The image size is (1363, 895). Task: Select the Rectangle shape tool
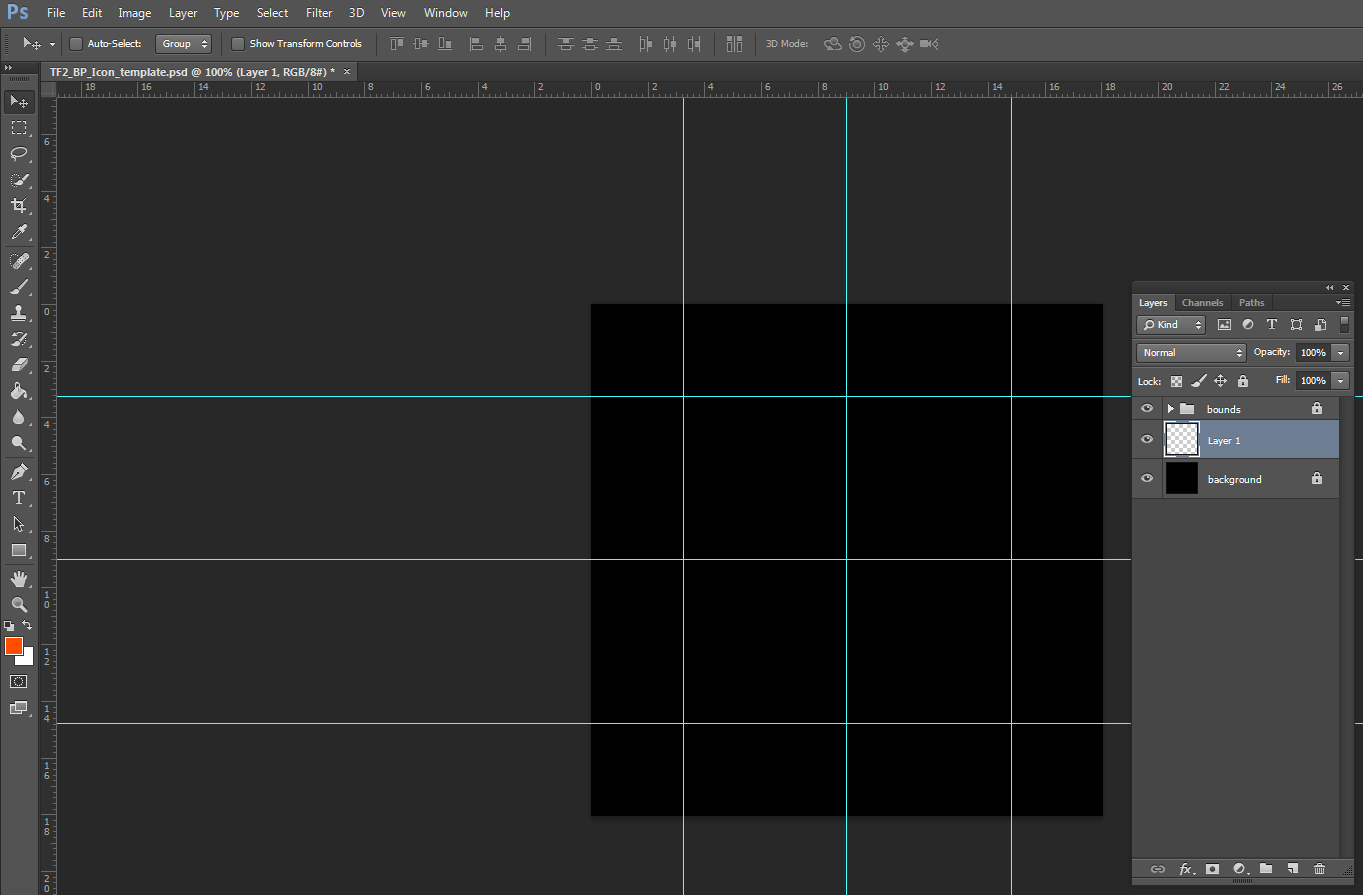(19, 550)
